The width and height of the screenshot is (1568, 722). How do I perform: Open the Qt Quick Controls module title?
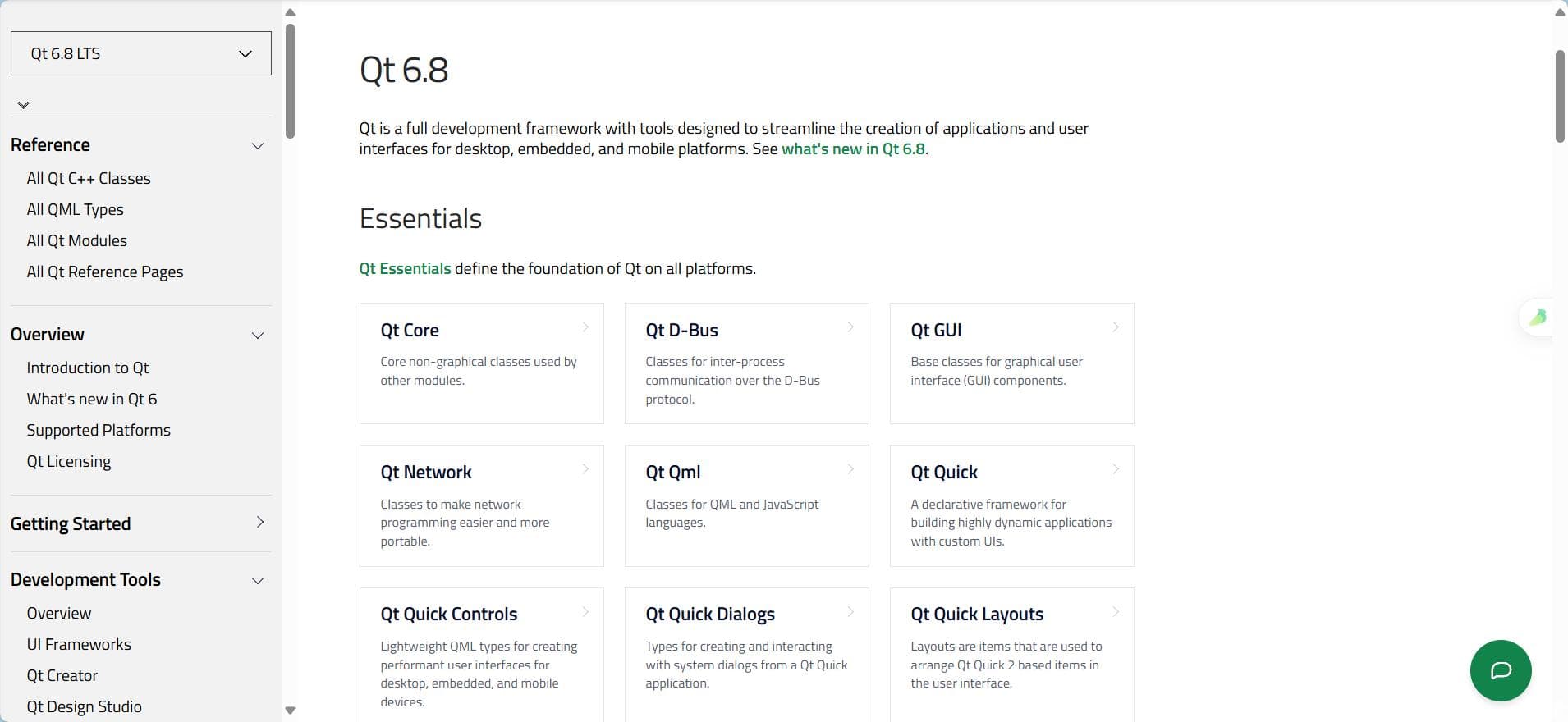449,614
